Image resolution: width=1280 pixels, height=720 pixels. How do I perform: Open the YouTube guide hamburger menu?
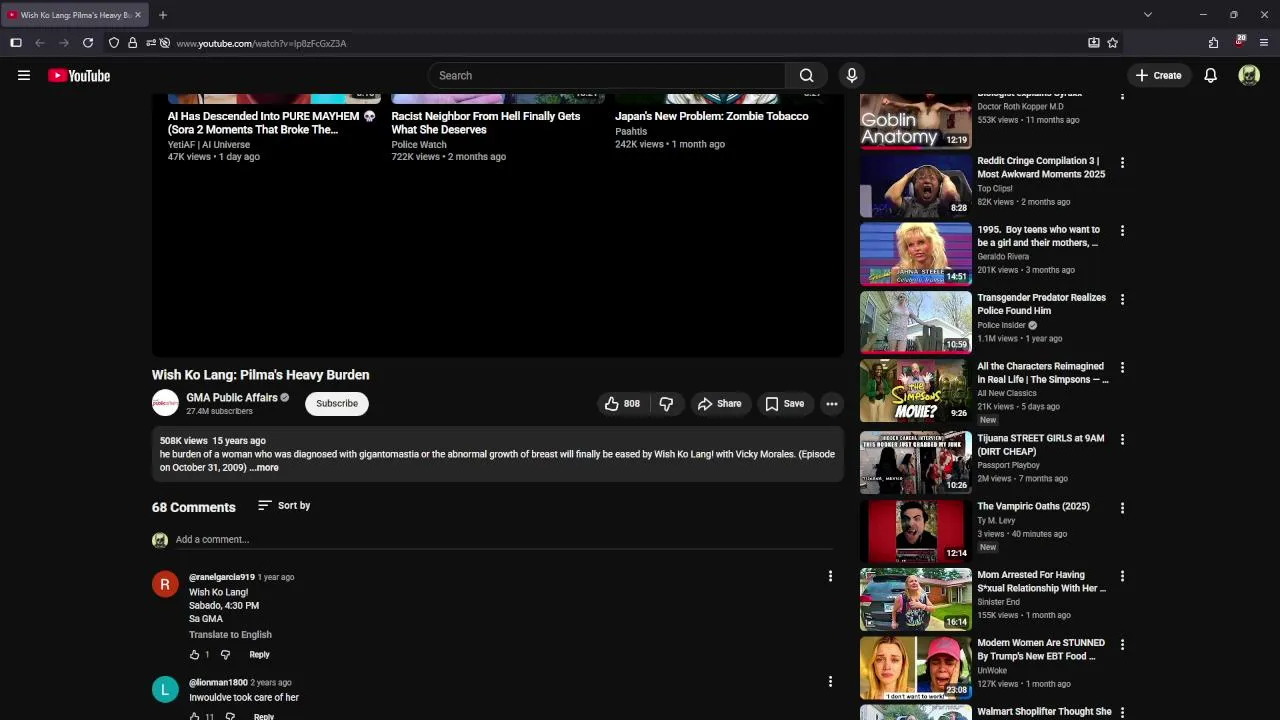[x=24, y=75]
